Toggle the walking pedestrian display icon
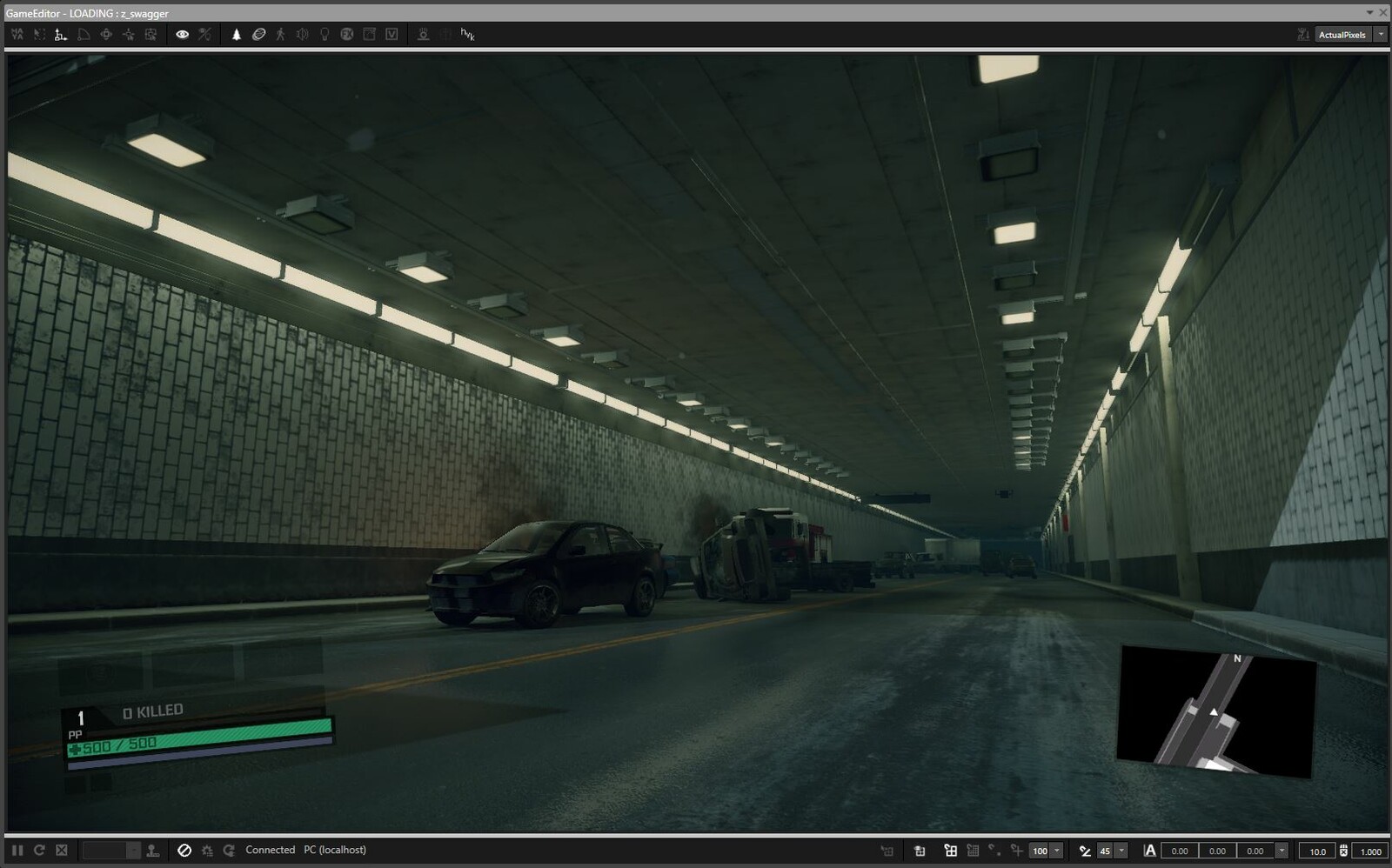1392x868 pixels. (x=280, y=35)
